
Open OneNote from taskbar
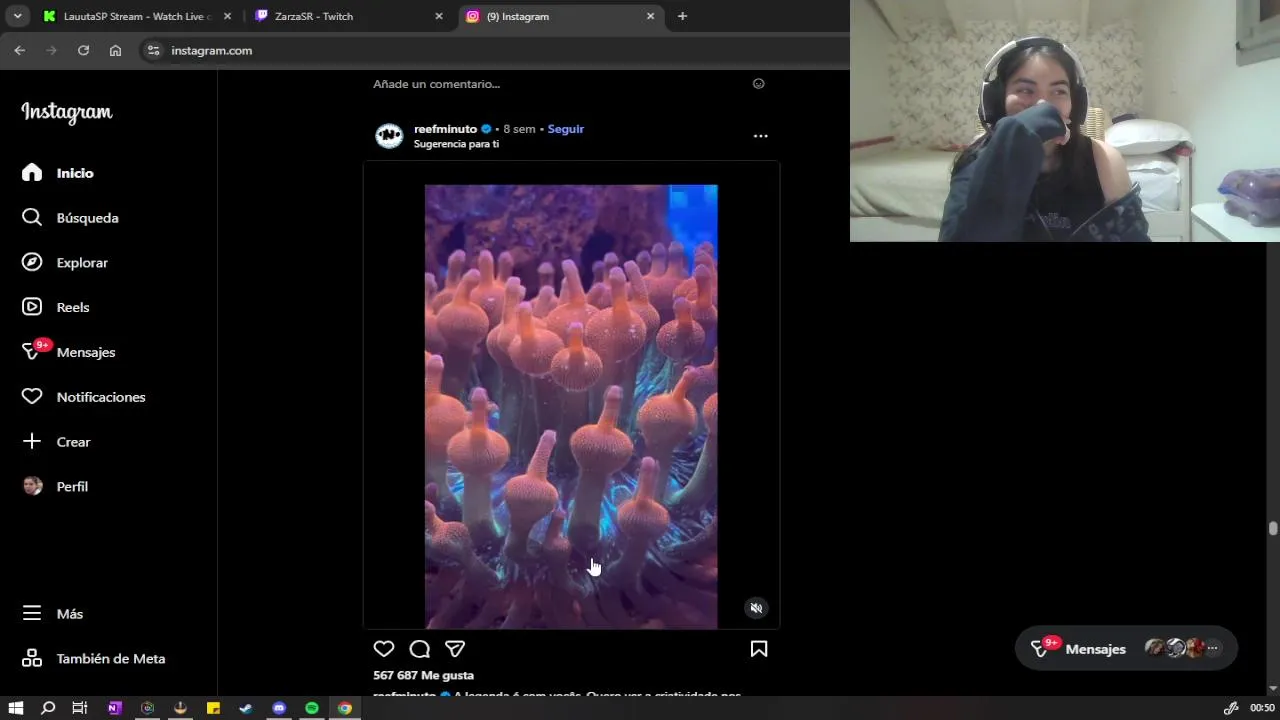[114, 708]
